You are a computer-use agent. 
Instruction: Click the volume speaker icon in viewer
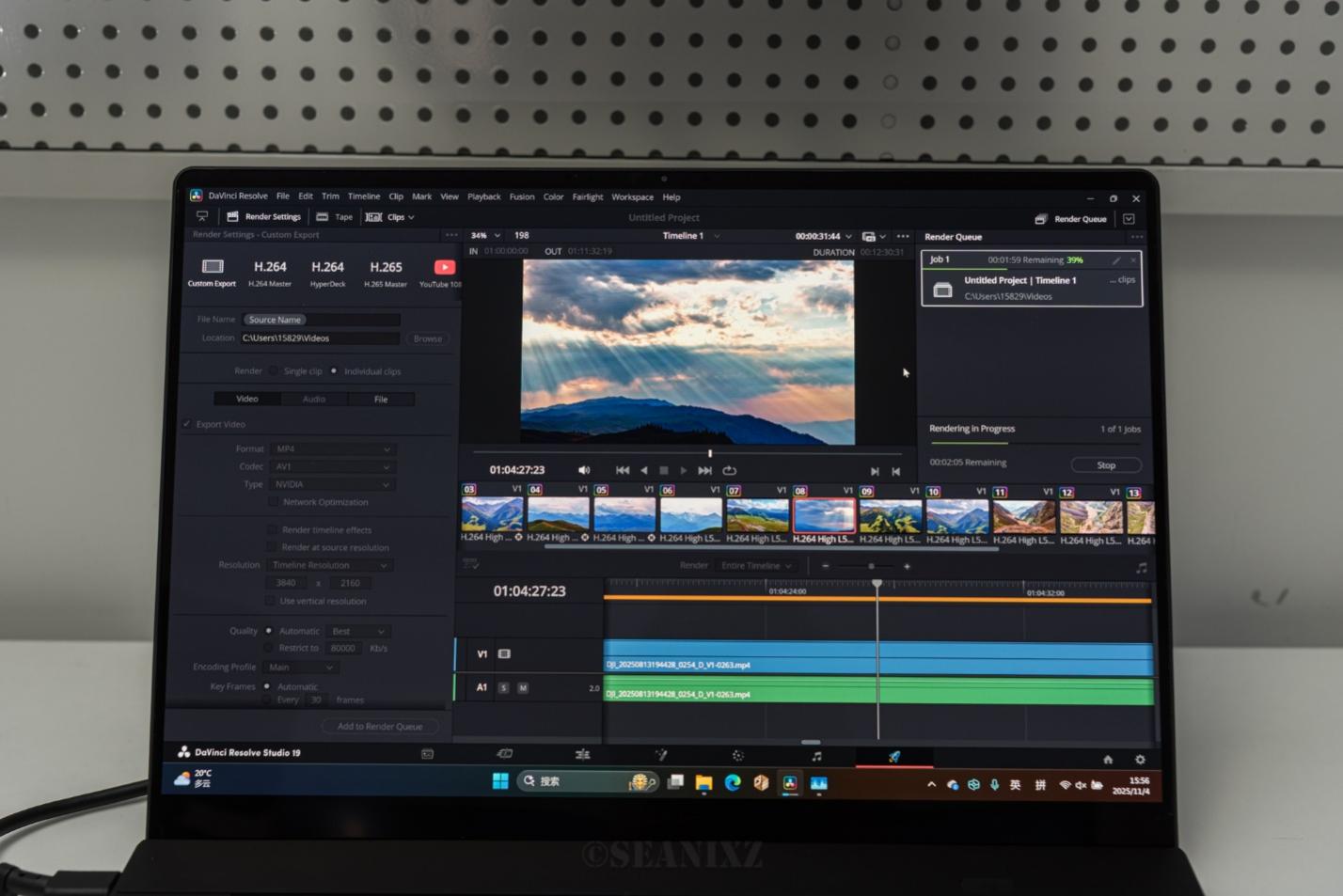(x=583, y=470)
